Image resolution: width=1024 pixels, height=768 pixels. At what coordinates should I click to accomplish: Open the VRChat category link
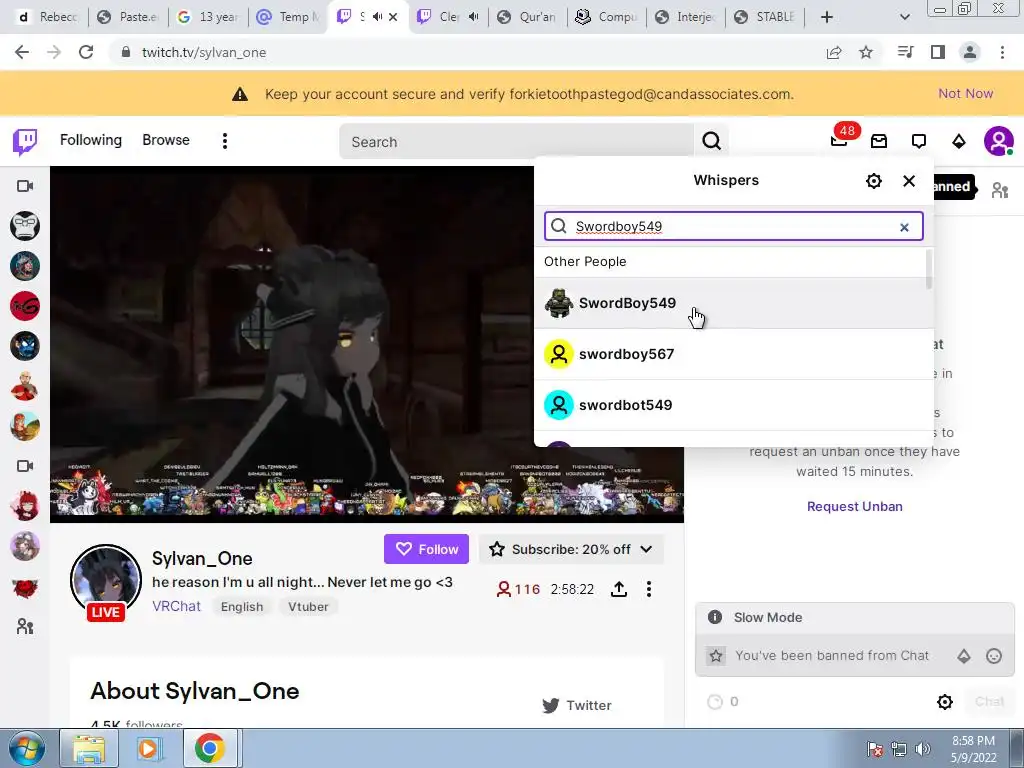176,606
